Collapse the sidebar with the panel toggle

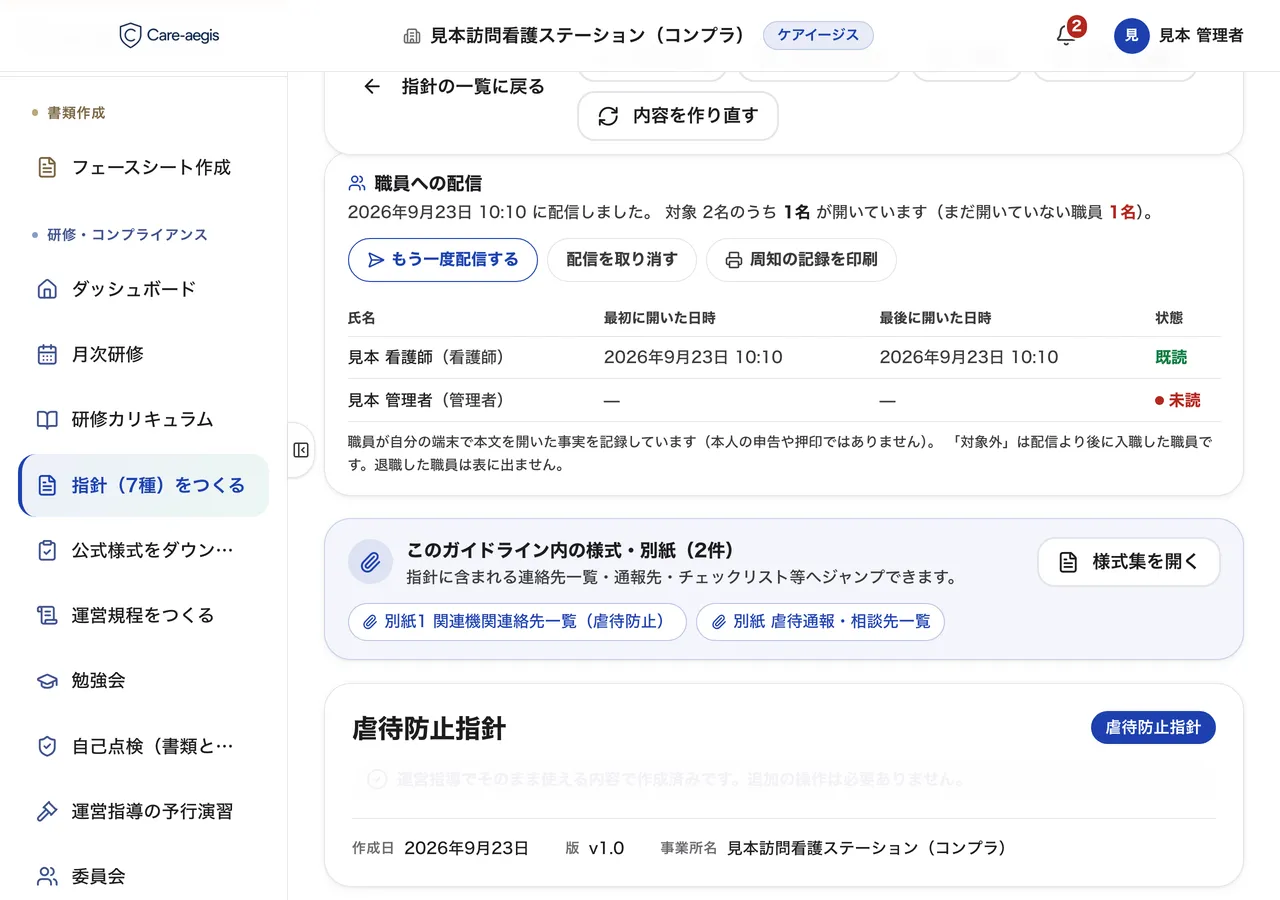pos(301,450)
